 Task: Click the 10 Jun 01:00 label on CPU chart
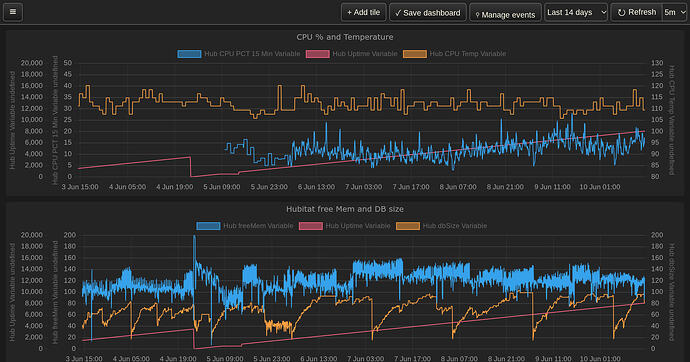pos(600,187)
